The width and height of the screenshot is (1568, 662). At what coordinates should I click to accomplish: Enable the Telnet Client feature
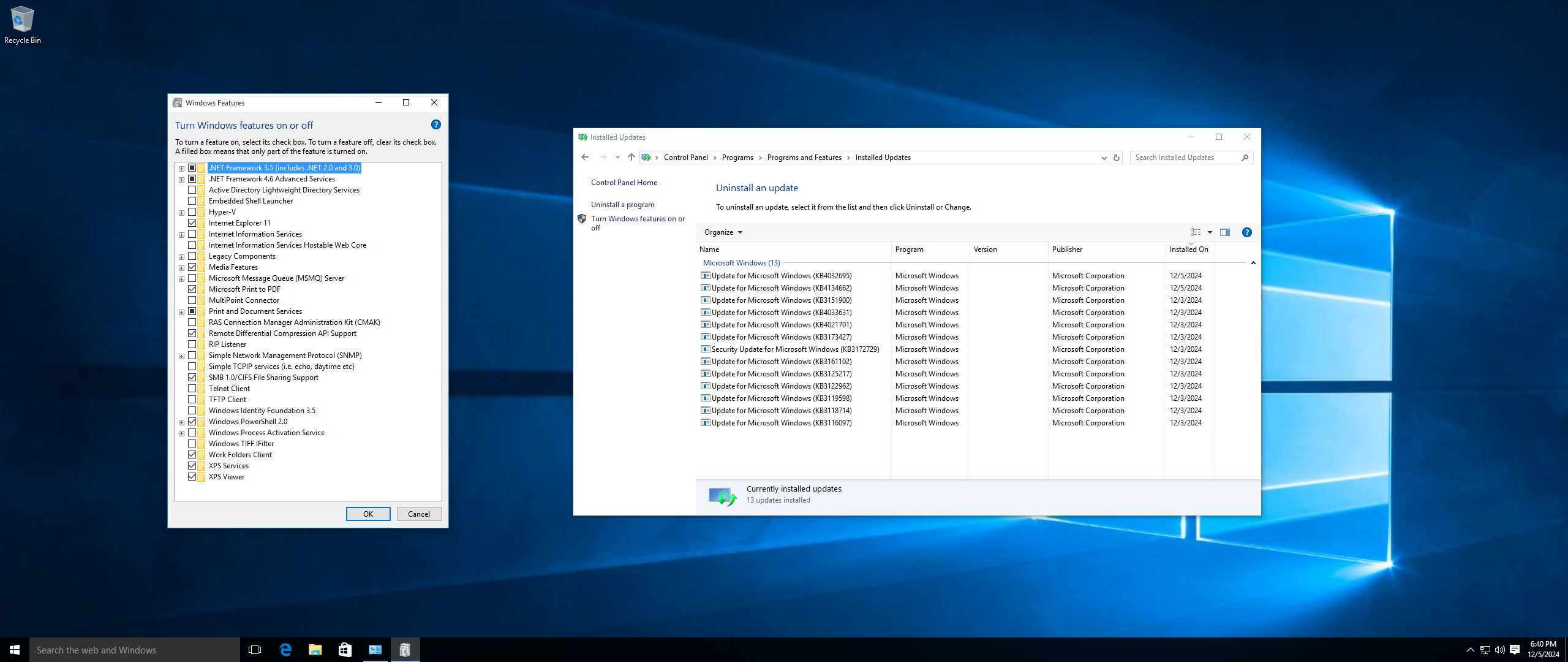coord(192,389)
